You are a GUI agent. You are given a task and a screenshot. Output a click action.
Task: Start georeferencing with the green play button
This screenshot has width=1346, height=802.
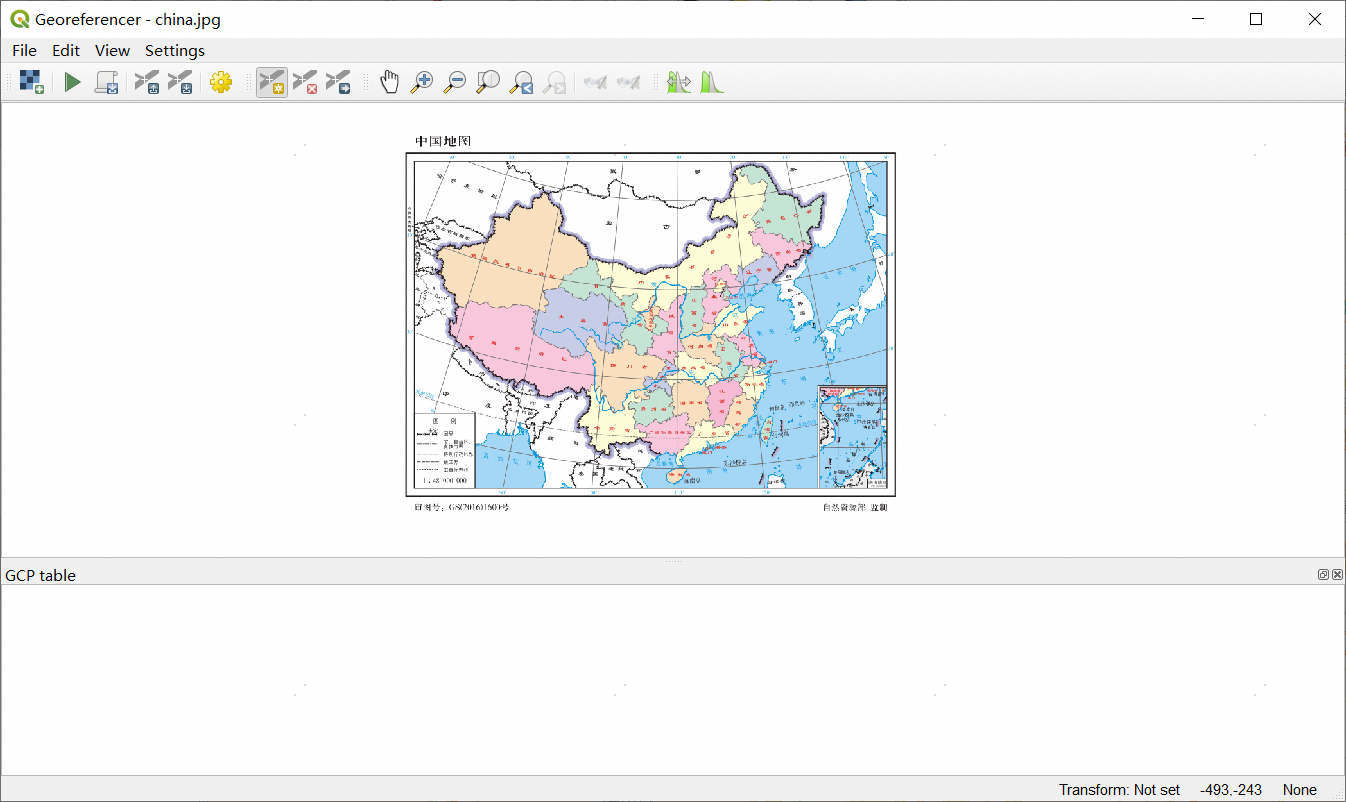[x=72, y=82]
